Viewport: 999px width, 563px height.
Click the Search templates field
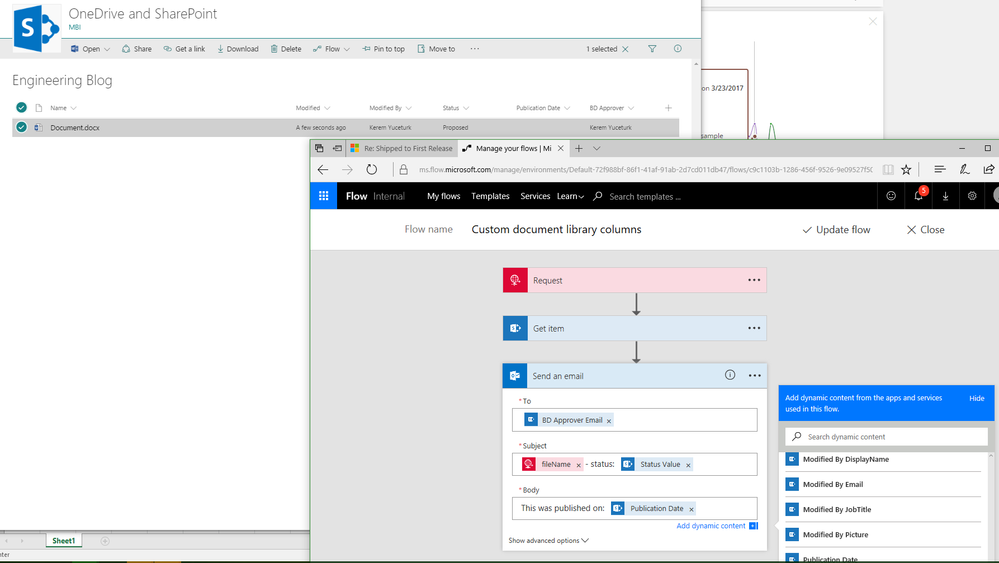click(x=645, y=197)
